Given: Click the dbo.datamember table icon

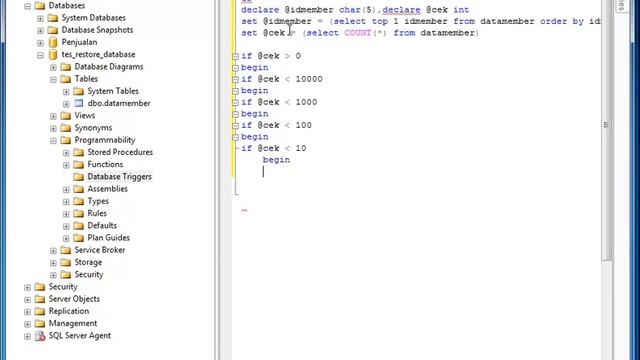Looking at the screenshot, I should tap(79, 103).
